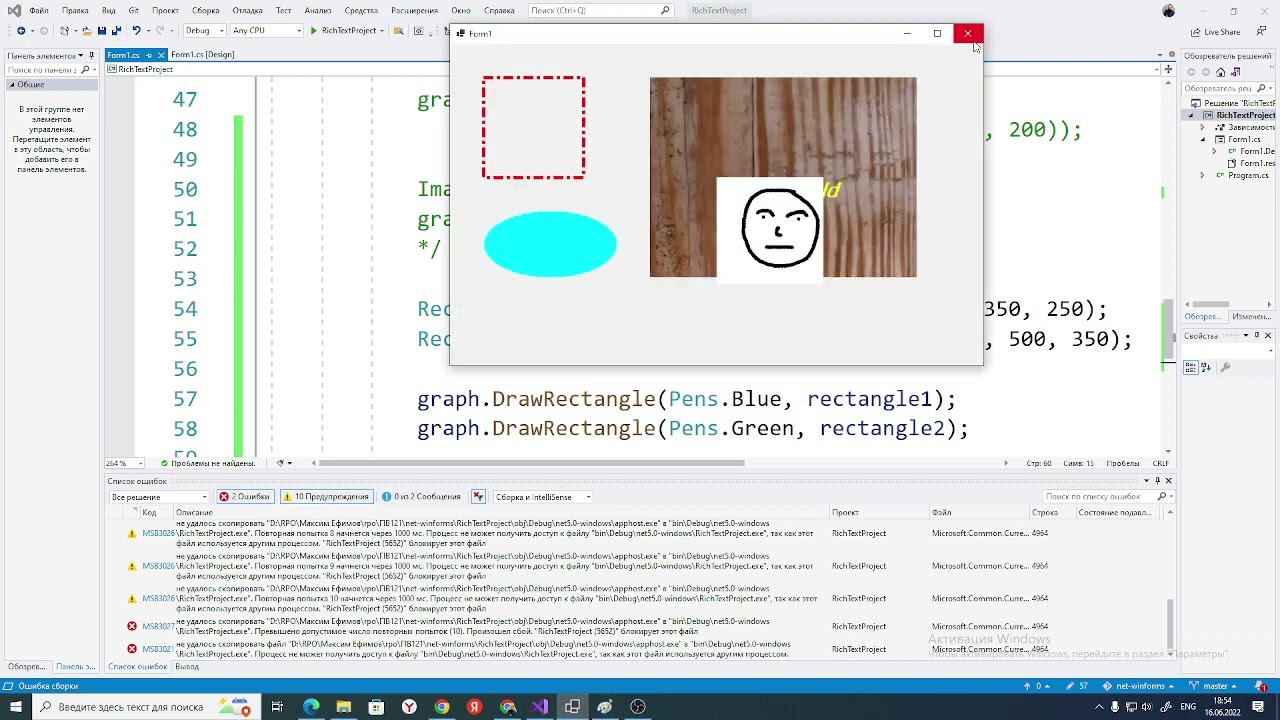This screenshot has width=1280, height=720.
Task: Open the Any CPU platform dropdown
Action: (266, 31)
